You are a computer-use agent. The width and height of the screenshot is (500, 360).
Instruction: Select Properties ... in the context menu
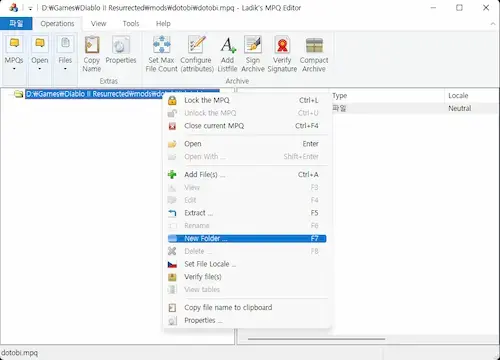click(x=247, y=321)
